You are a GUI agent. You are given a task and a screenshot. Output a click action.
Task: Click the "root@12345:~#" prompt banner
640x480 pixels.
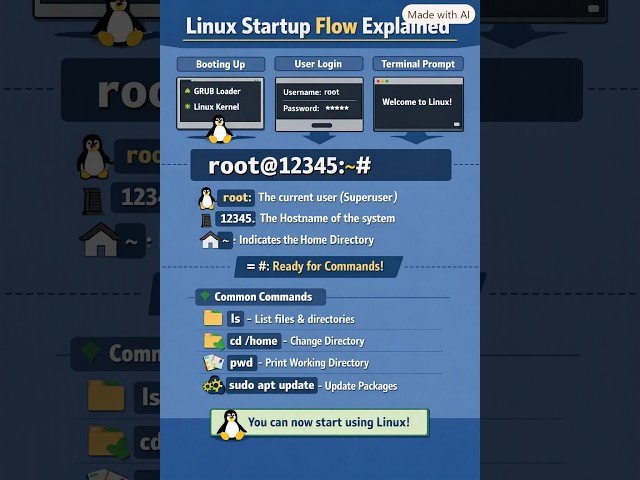[x=321, y=165]
